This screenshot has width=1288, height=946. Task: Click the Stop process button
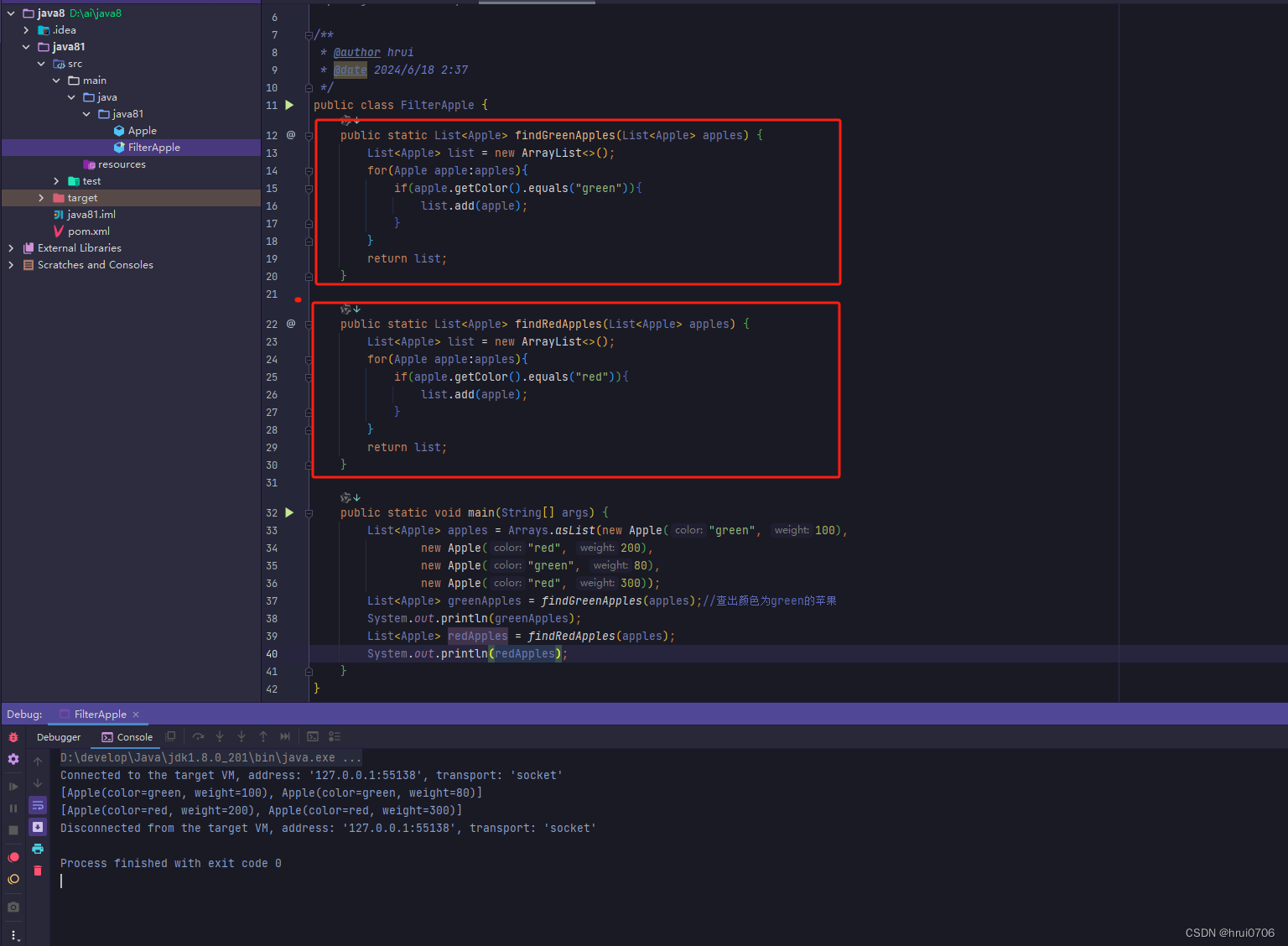coord(13,830)
